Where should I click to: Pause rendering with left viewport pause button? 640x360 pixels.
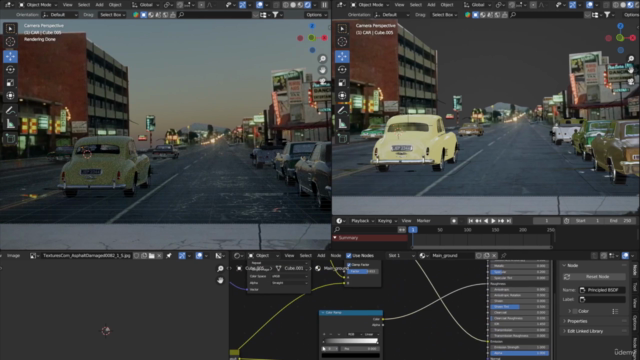point(324,5)
